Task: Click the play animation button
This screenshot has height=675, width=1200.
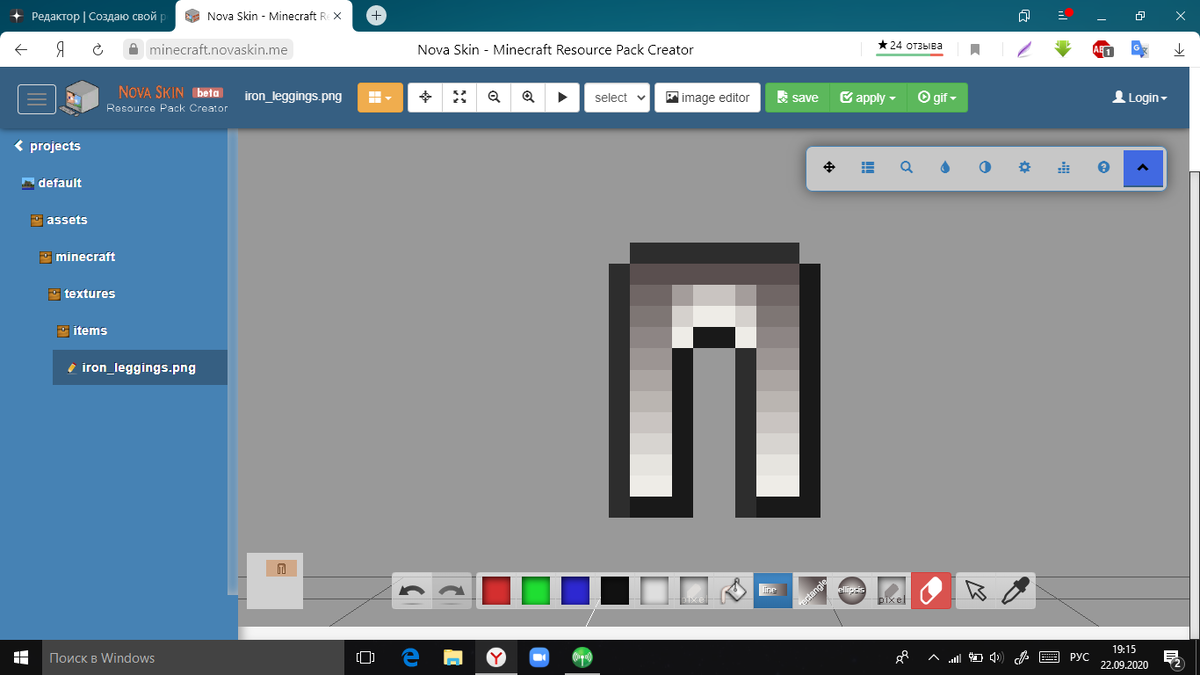Action: point(562,97)
